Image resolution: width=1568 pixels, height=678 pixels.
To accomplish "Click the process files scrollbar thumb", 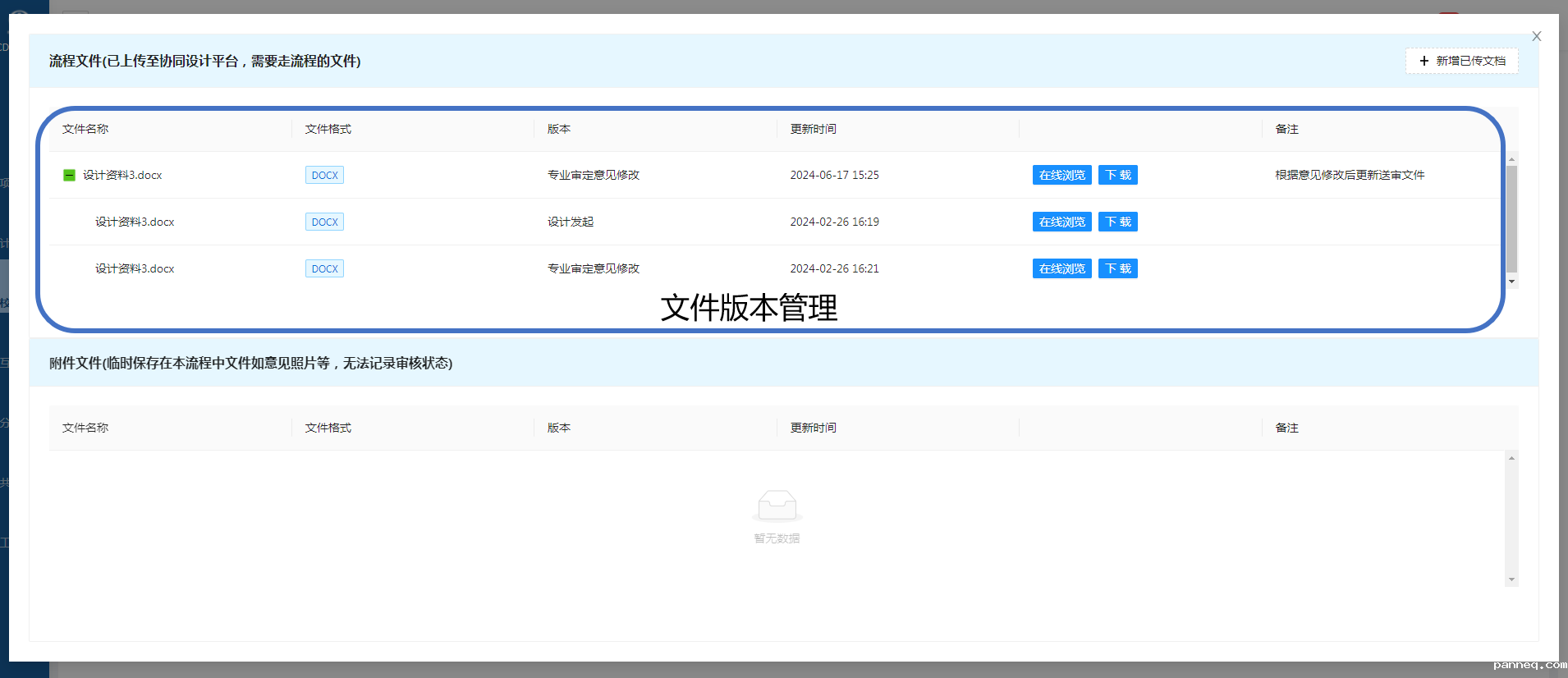I will click(x=1511, y=218).
